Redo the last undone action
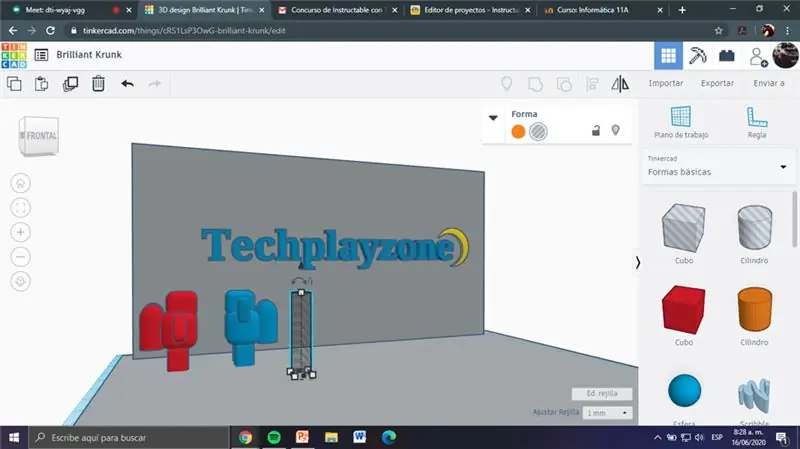This screenshot has height=449, width=800. pos(155,84)
